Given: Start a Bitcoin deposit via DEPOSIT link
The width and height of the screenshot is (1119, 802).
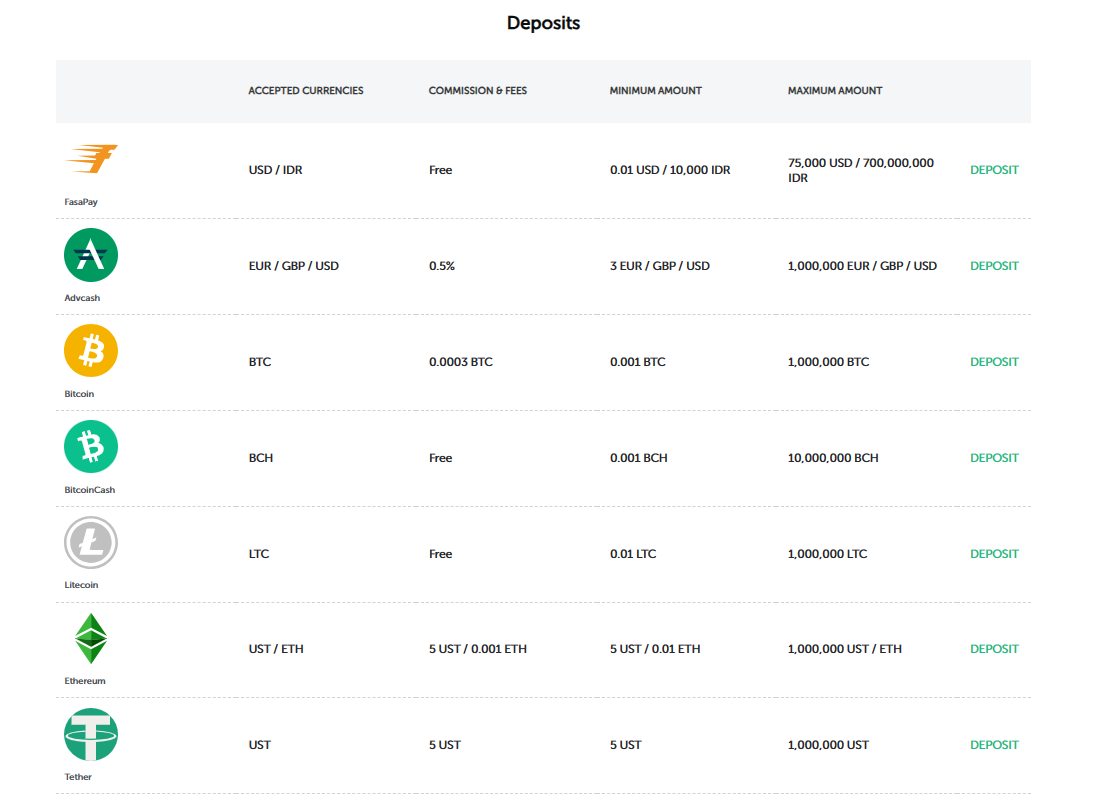Looking at the screenshot, I should pyautogui.click(x=994, y=362).
